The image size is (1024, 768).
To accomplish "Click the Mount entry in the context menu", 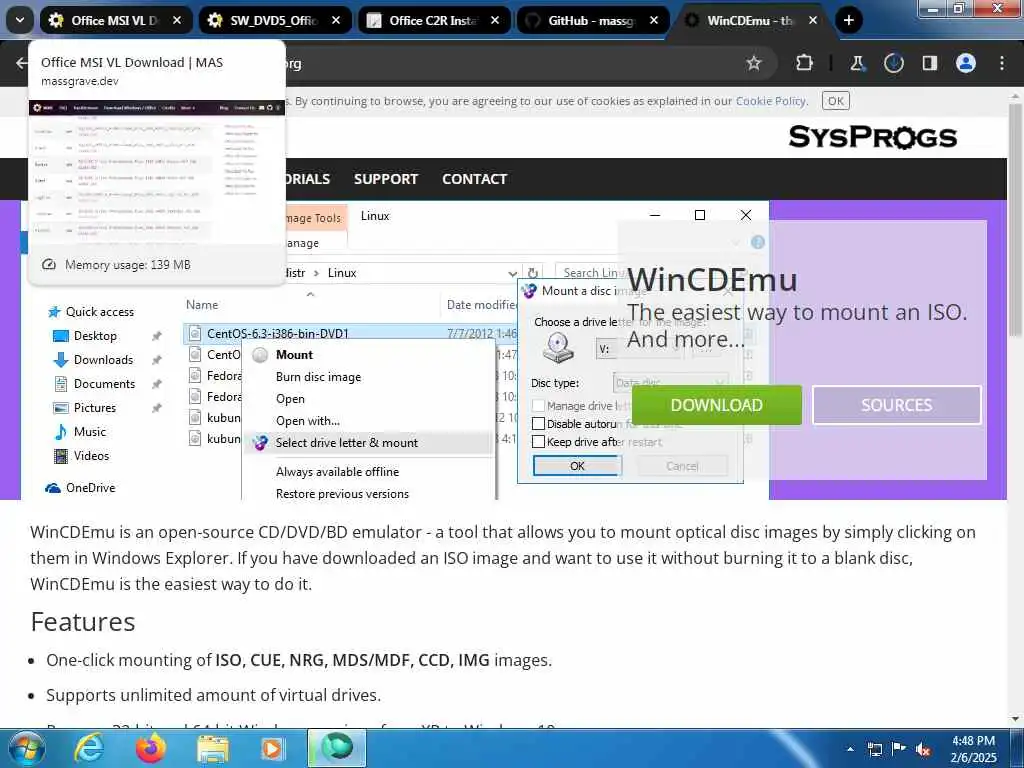I will (x=294, y=355).
